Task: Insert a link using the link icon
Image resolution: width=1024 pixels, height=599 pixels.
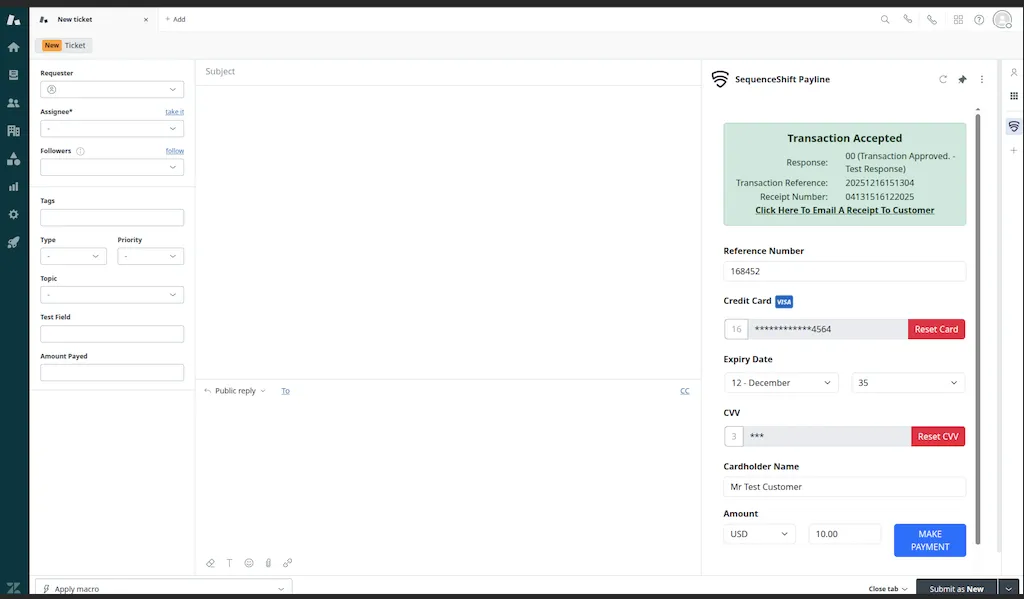Action: [287, 563]
